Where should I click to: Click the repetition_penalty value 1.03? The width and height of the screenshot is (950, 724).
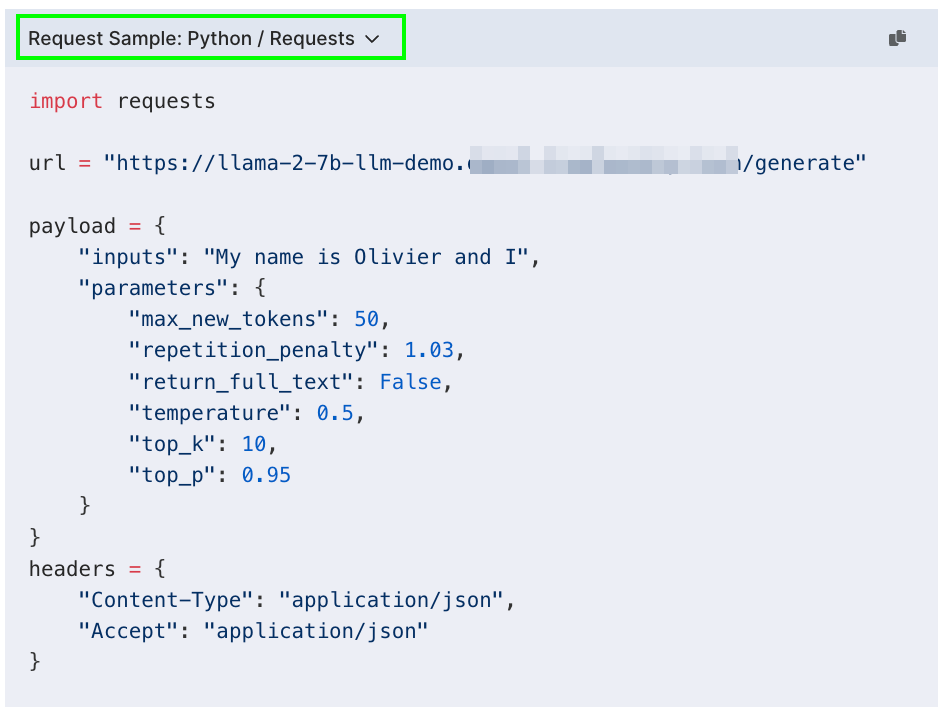click(429, 350)
